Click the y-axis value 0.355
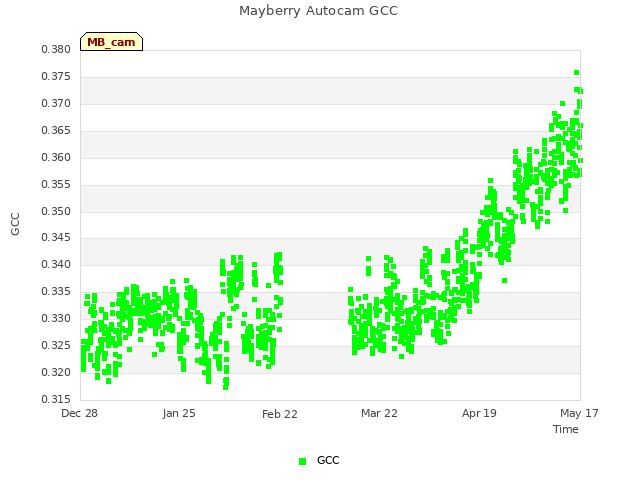The image size is (640, 480). click(56, 184)
